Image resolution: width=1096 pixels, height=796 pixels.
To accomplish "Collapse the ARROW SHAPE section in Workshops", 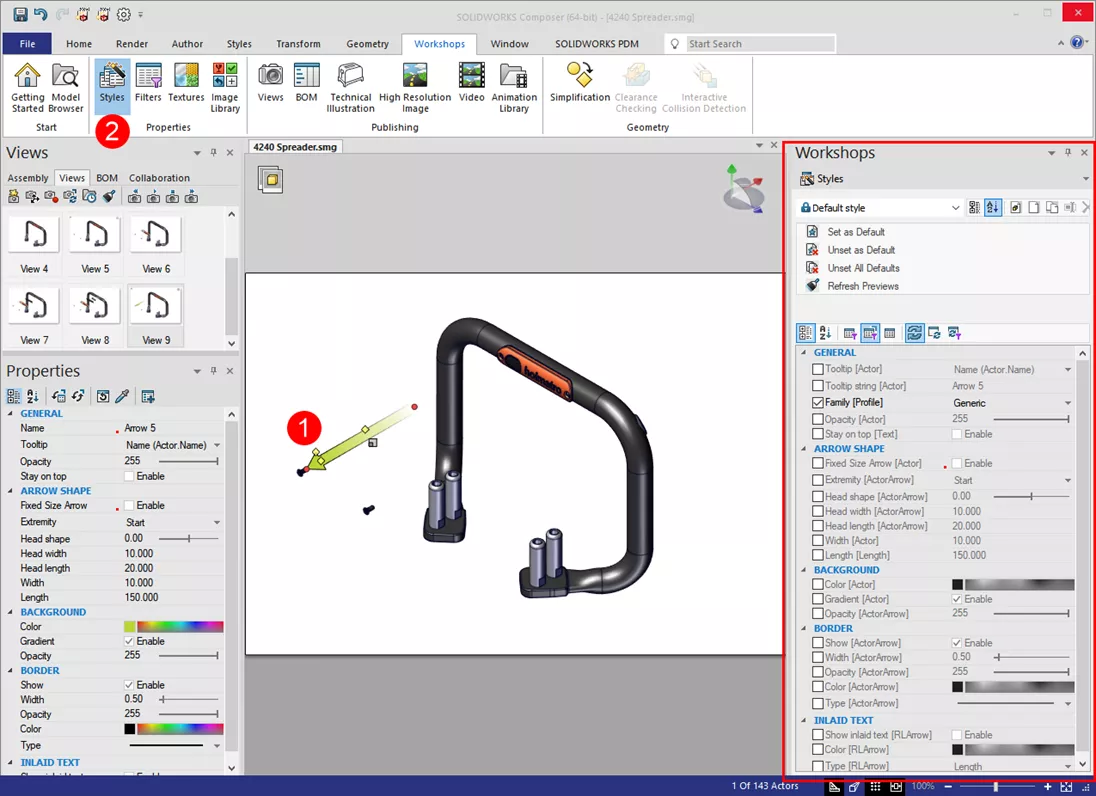I will click(x=804, y=449).
